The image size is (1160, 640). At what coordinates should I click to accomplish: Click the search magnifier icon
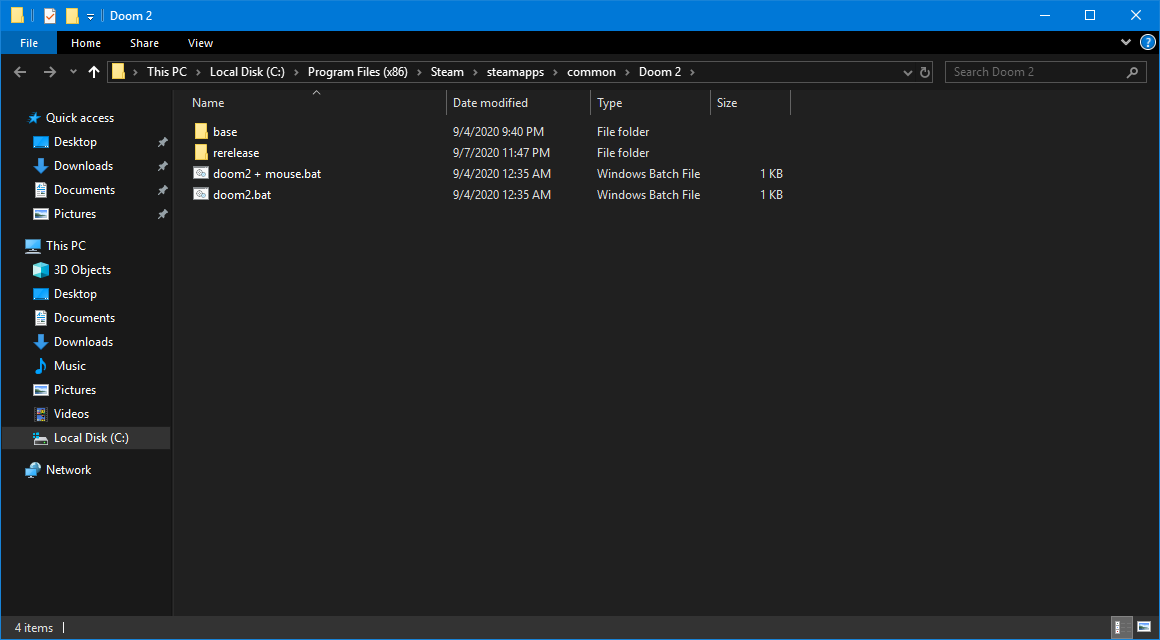[x=1132, y=72]
